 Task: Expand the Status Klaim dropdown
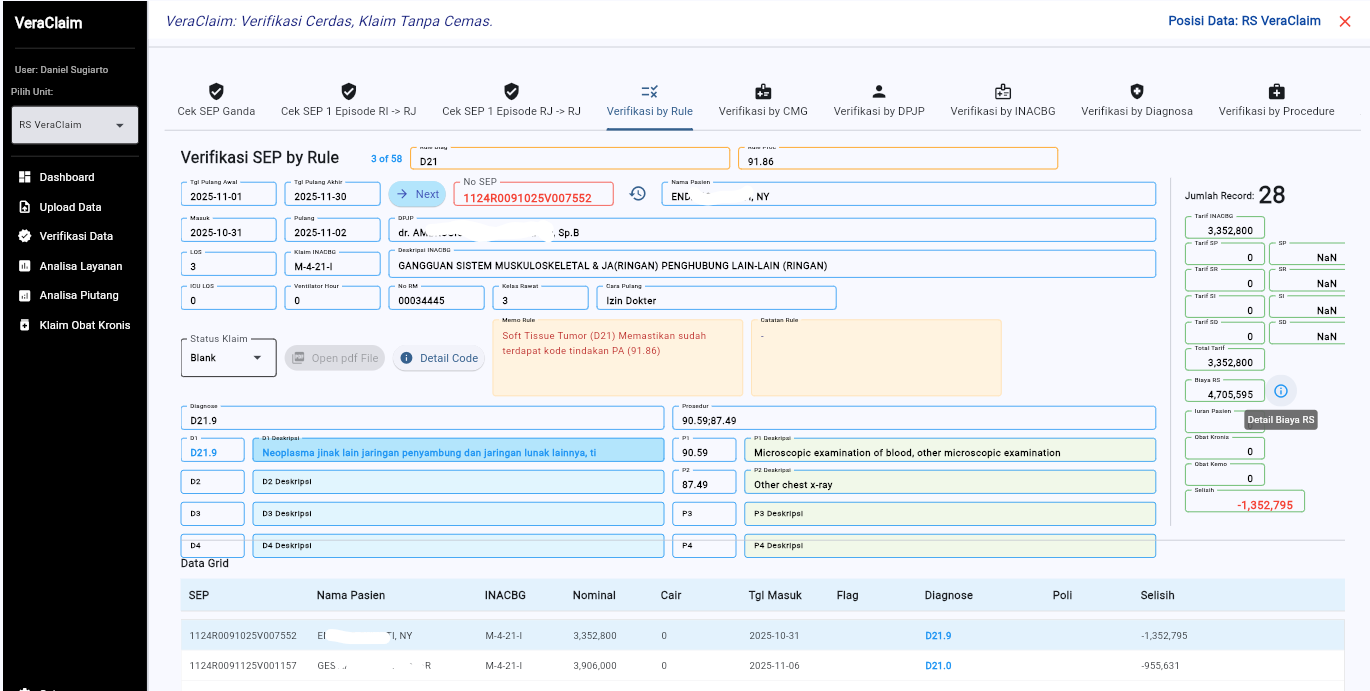[228, 357]
